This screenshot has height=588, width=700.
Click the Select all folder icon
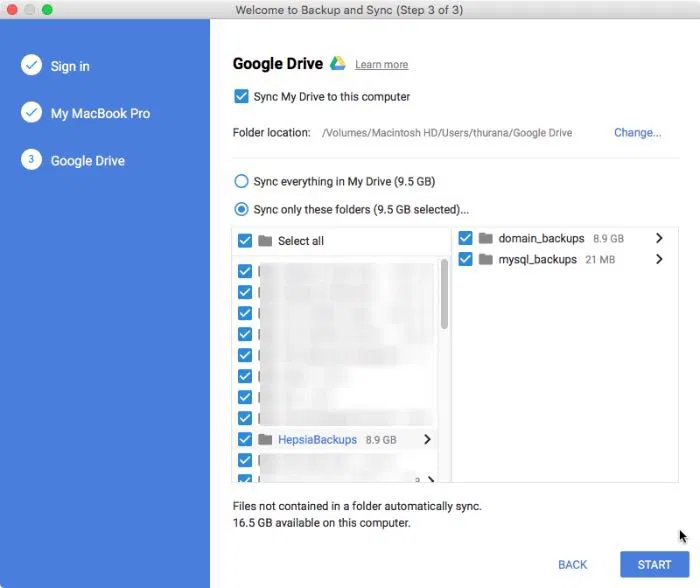click(265, 241)
